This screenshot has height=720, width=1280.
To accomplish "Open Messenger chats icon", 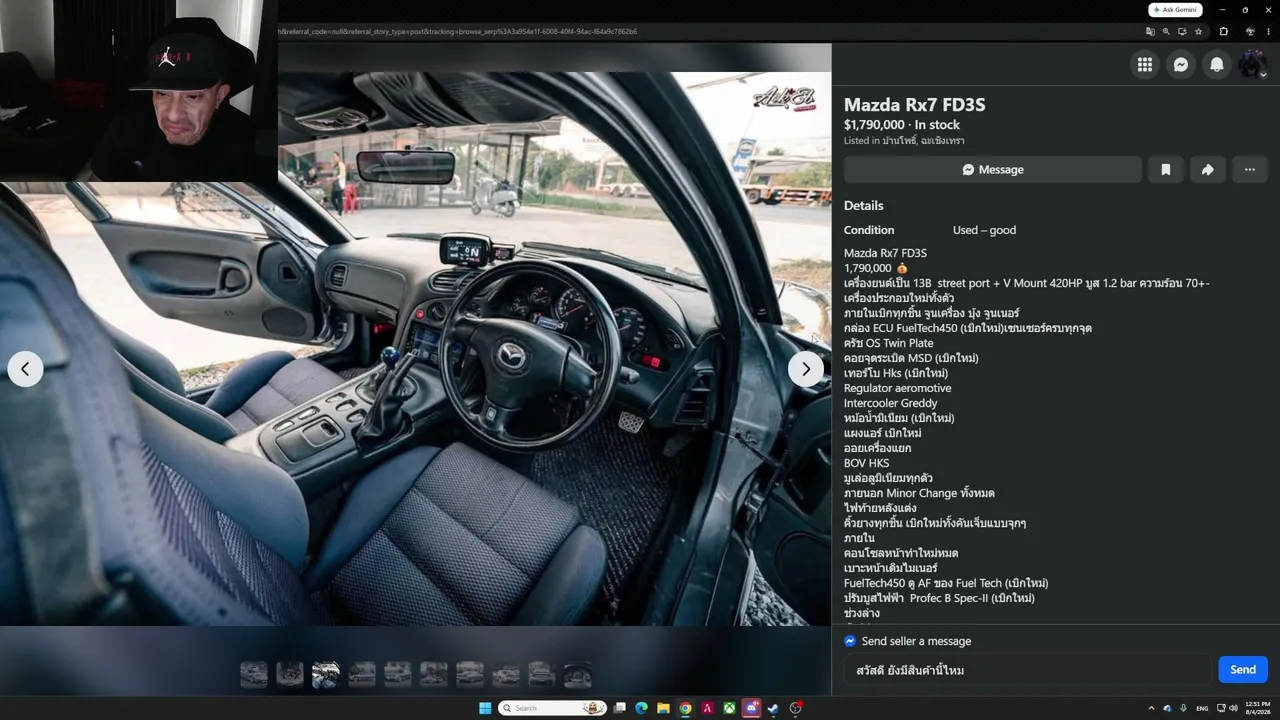I will [x=1181, y=64].
